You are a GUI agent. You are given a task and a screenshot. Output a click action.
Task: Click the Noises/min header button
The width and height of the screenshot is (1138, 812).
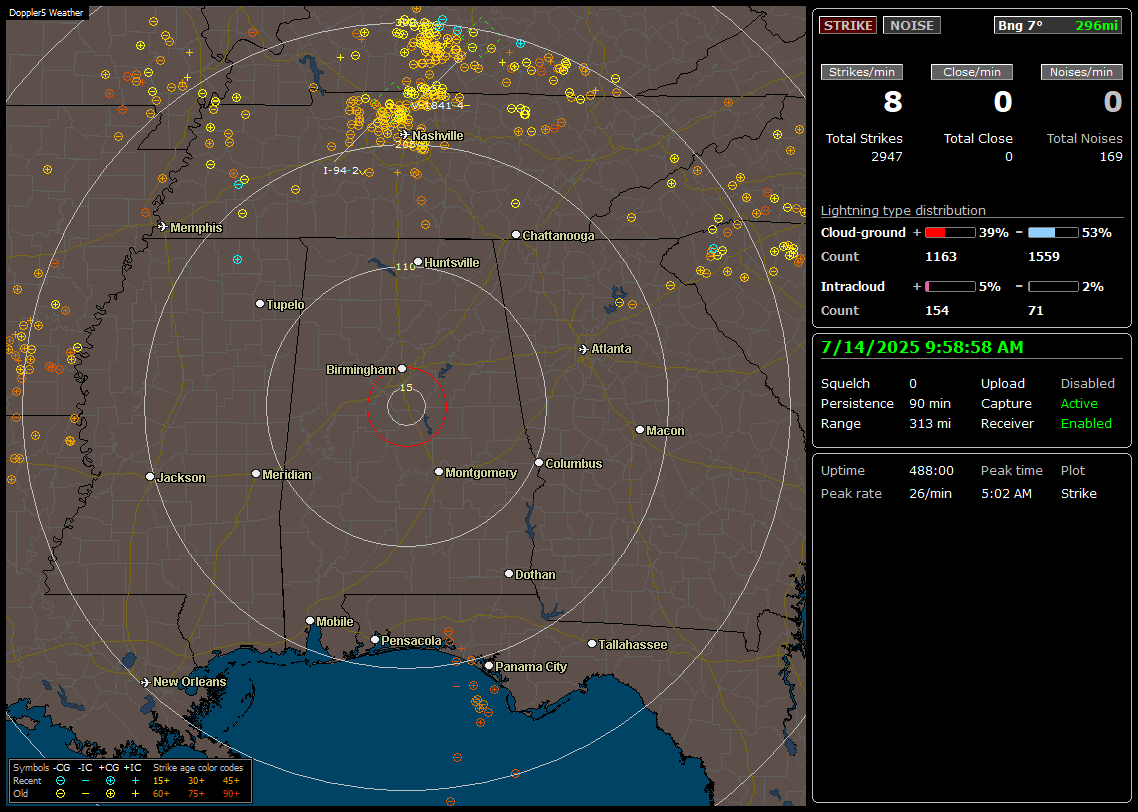tap(1081, 72)
